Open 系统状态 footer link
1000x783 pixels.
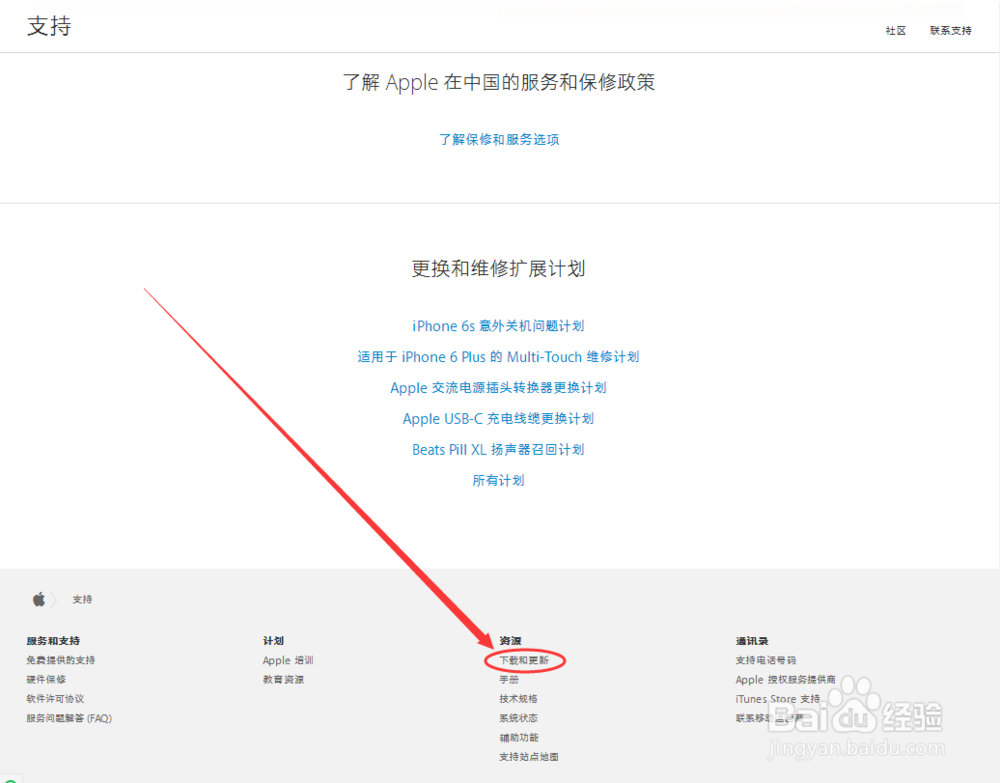click(518, 718)
